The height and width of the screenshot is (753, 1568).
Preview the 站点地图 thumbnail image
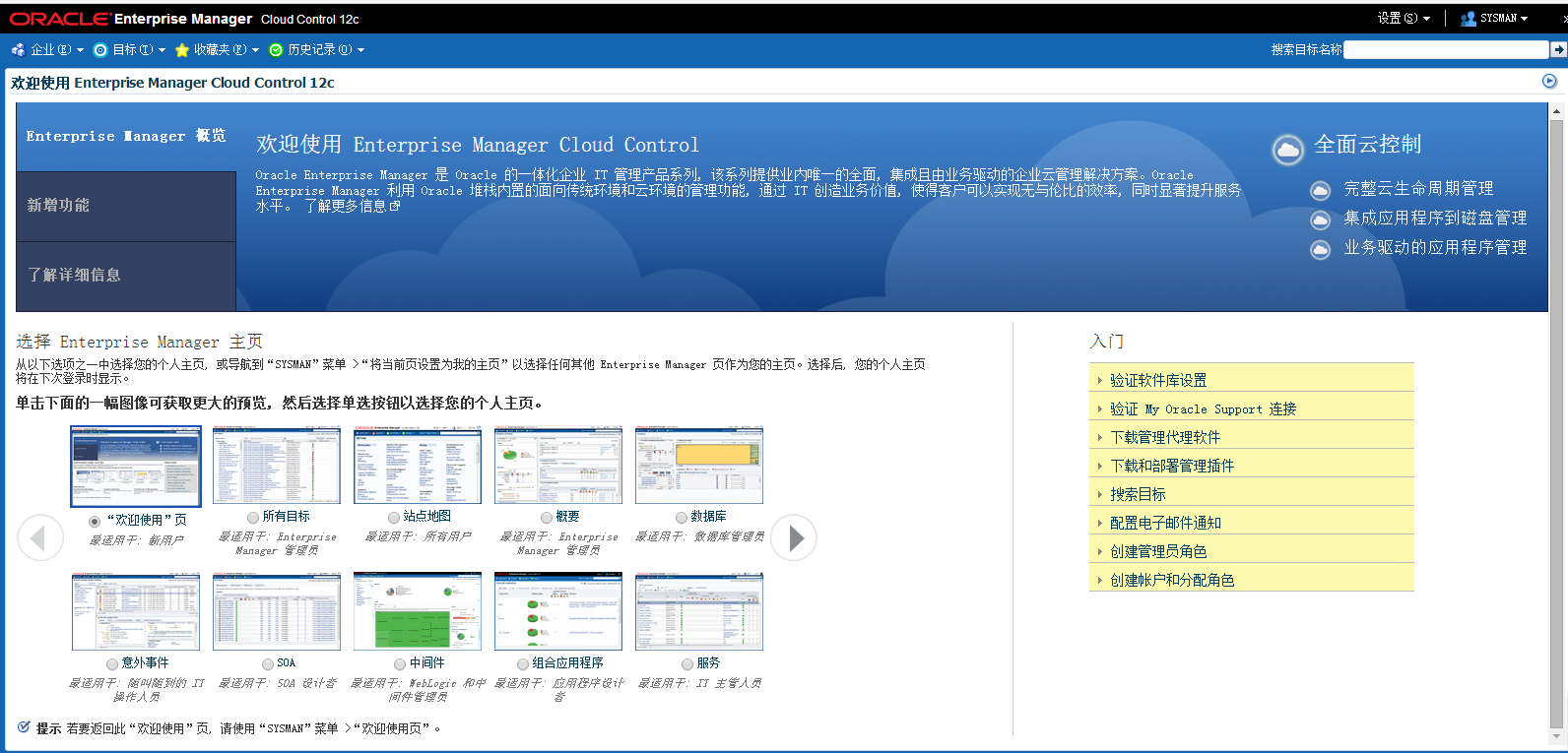[418, 466]
